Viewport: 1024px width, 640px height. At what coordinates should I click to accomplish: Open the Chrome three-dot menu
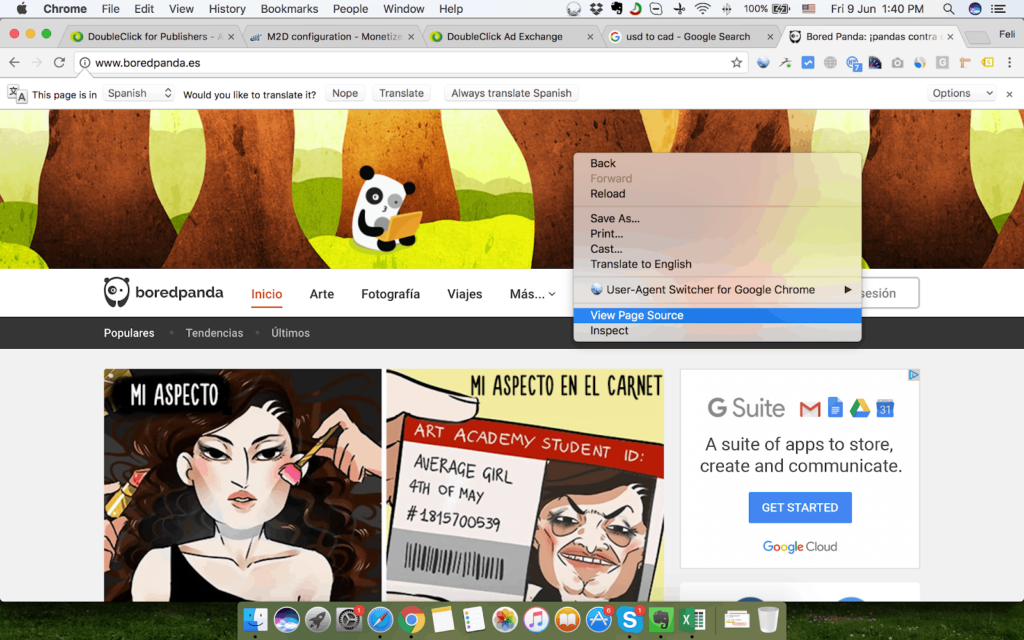[1009, 62]
